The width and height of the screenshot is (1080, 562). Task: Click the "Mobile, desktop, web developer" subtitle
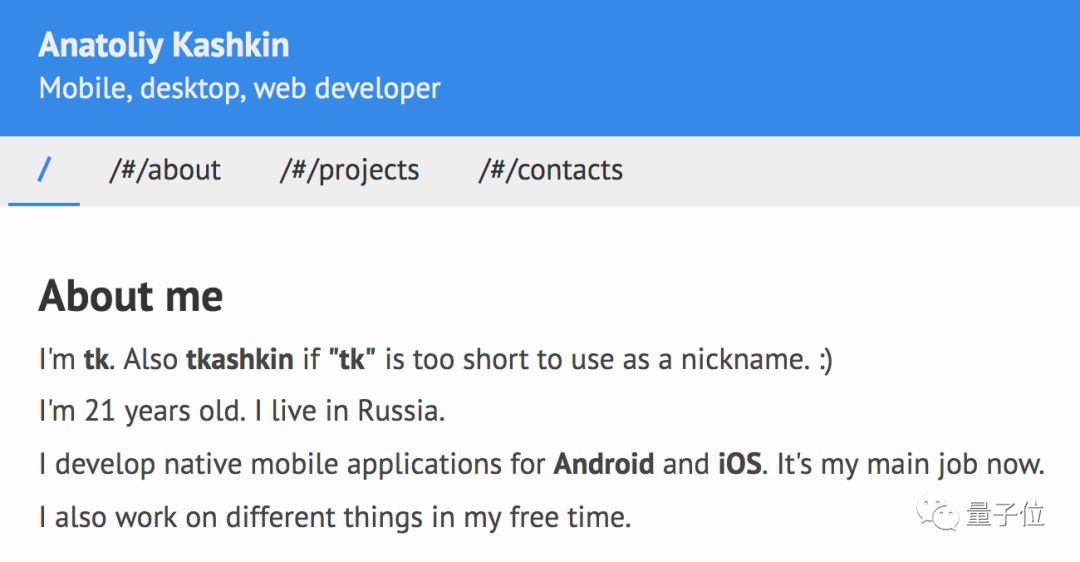[239, 89]
